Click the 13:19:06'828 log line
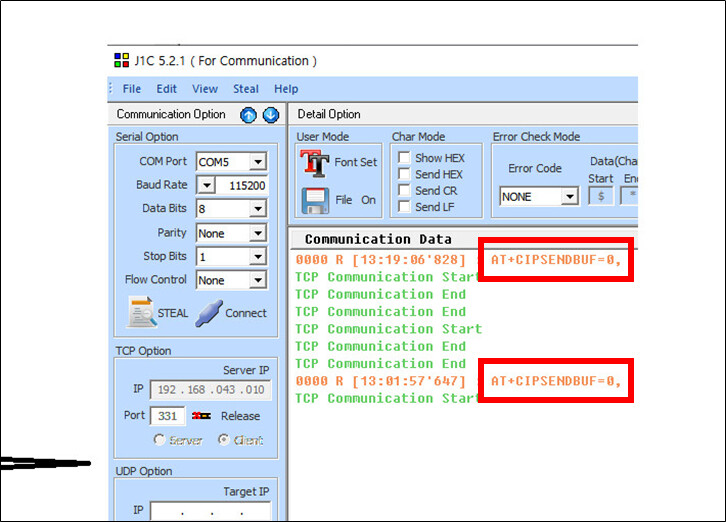 [458, 259]
